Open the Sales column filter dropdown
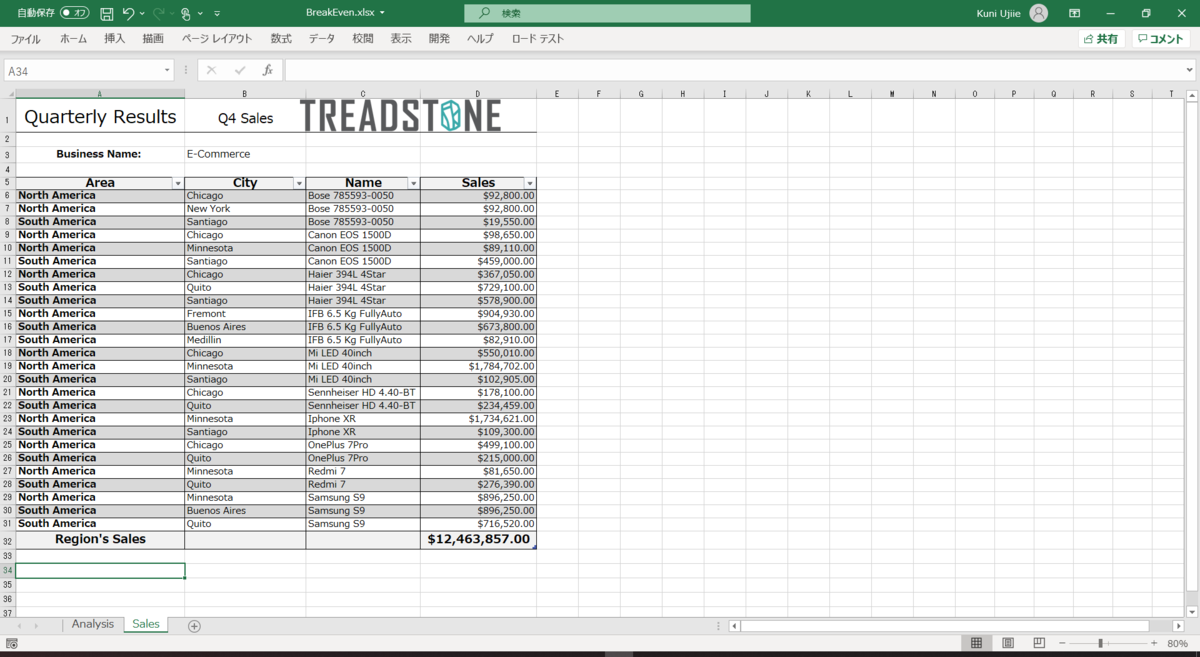1200x657 pixels. [x=530, y=184]
